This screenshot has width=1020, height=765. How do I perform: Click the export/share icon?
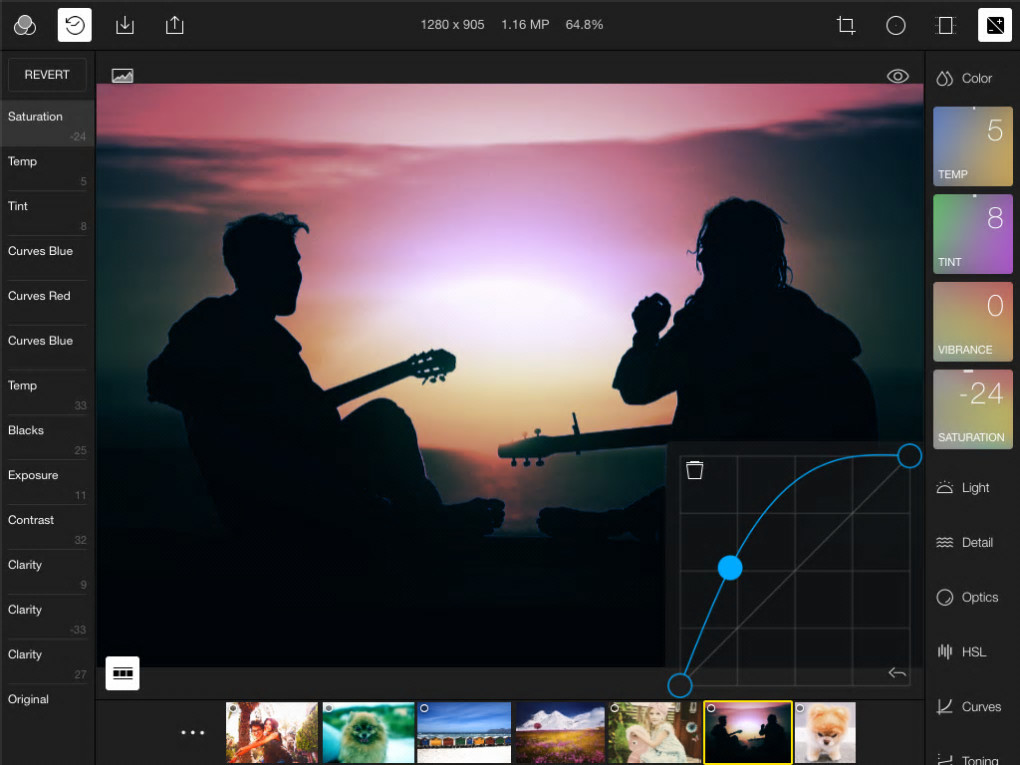(x=174, y=25)
